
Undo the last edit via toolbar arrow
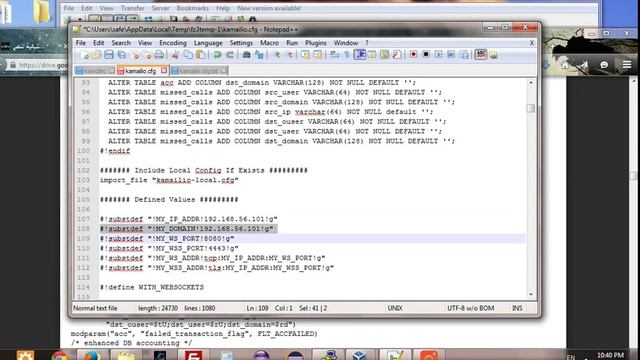[217, 55]
